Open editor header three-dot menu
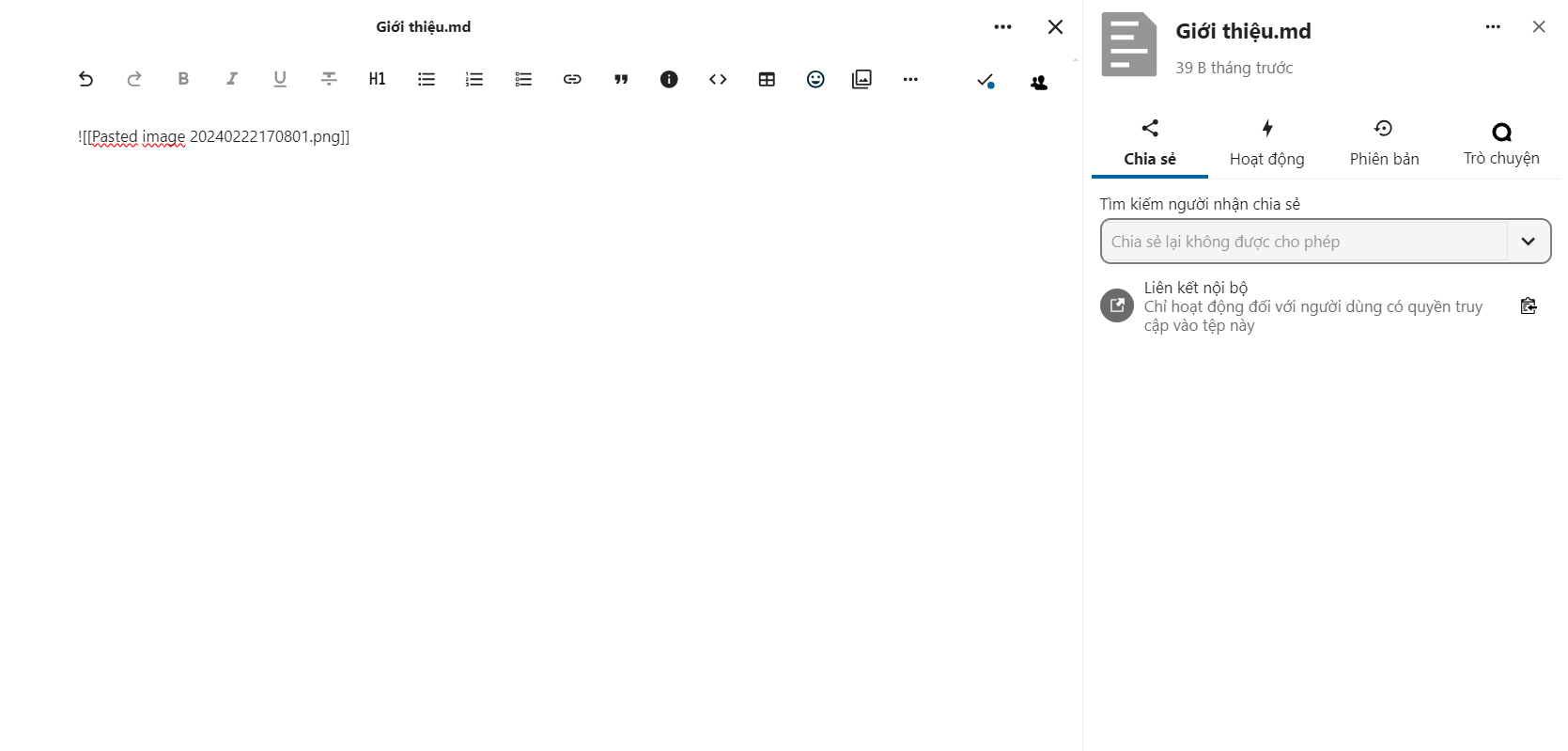 tap(1002, 27)
